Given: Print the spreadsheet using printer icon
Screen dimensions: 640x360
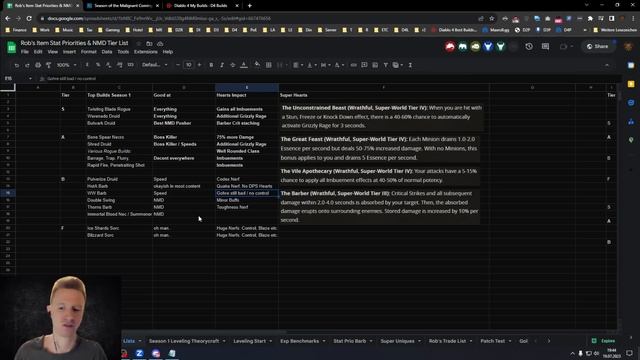Looking at the screenshot, I should [38, 65].
